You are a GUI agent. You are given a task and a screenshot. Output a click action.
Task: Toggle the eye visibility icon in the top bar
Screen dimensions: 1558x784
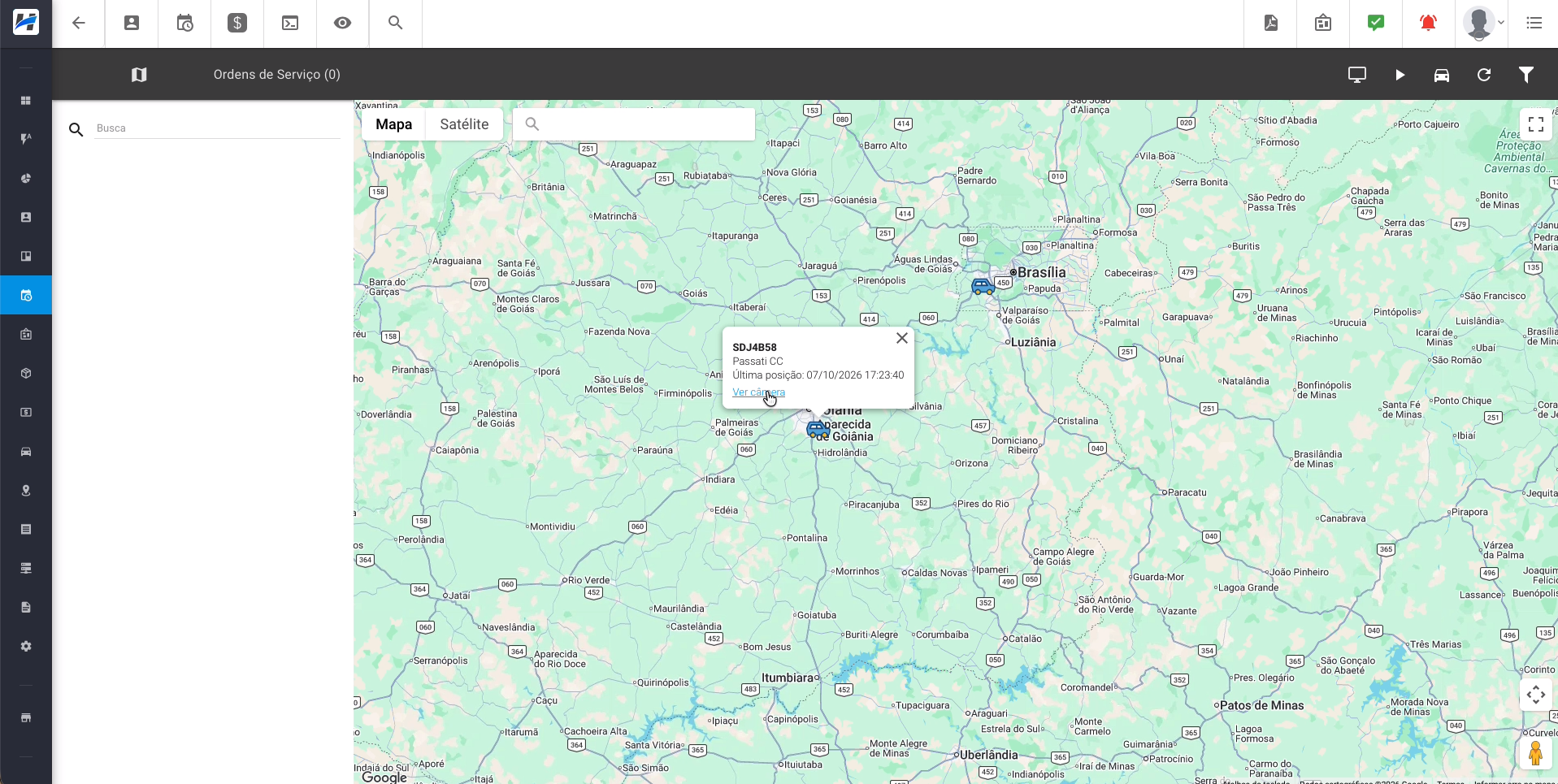tap(343, 23)
